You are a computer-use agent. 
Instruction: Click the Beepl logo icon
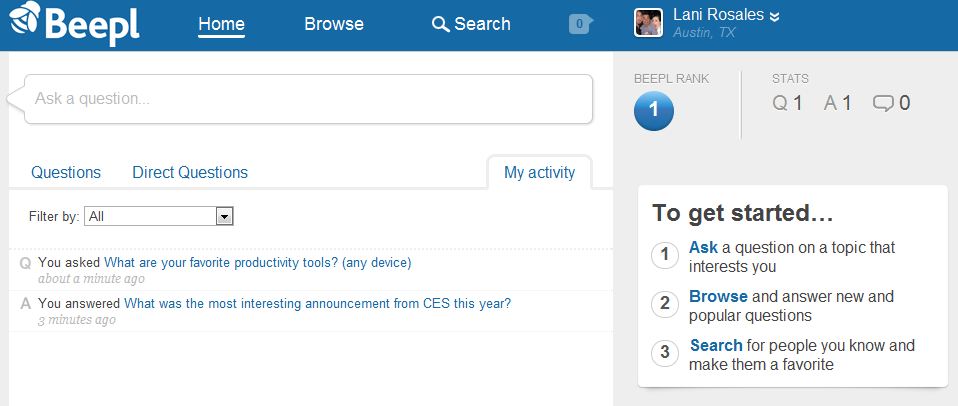click(25, 23)
